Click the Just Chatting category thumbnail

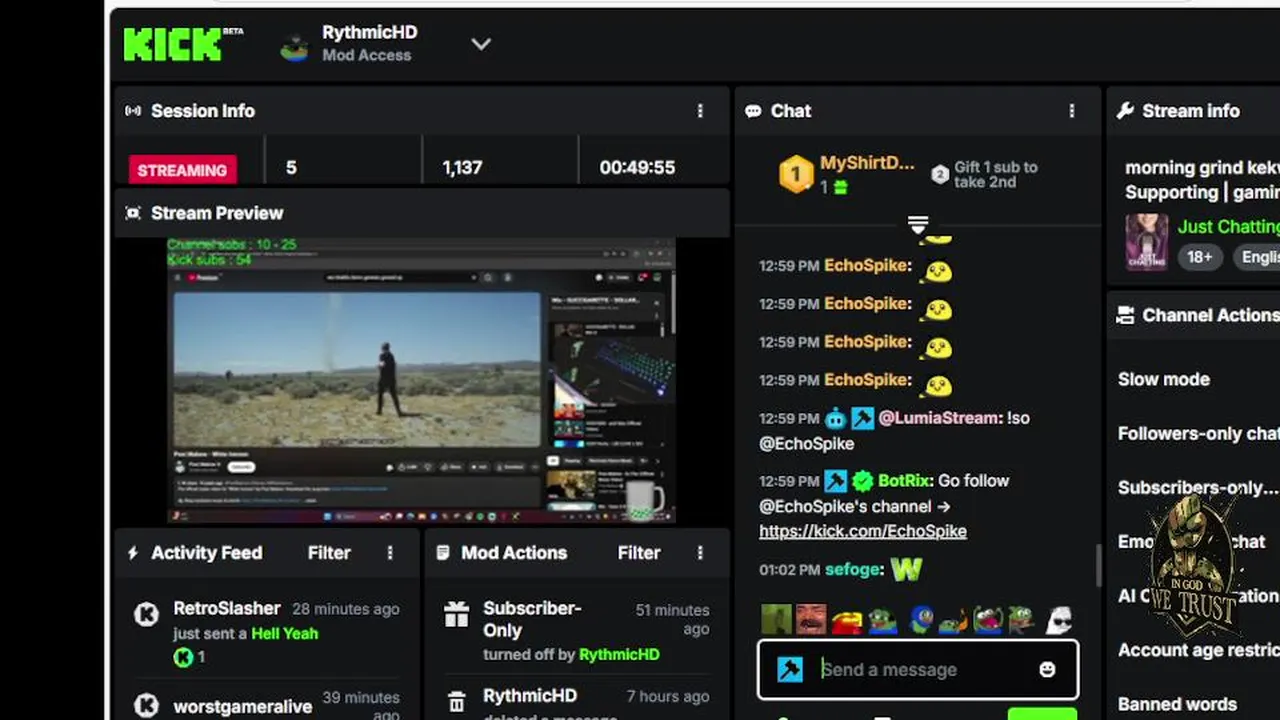pos(1146,240)
